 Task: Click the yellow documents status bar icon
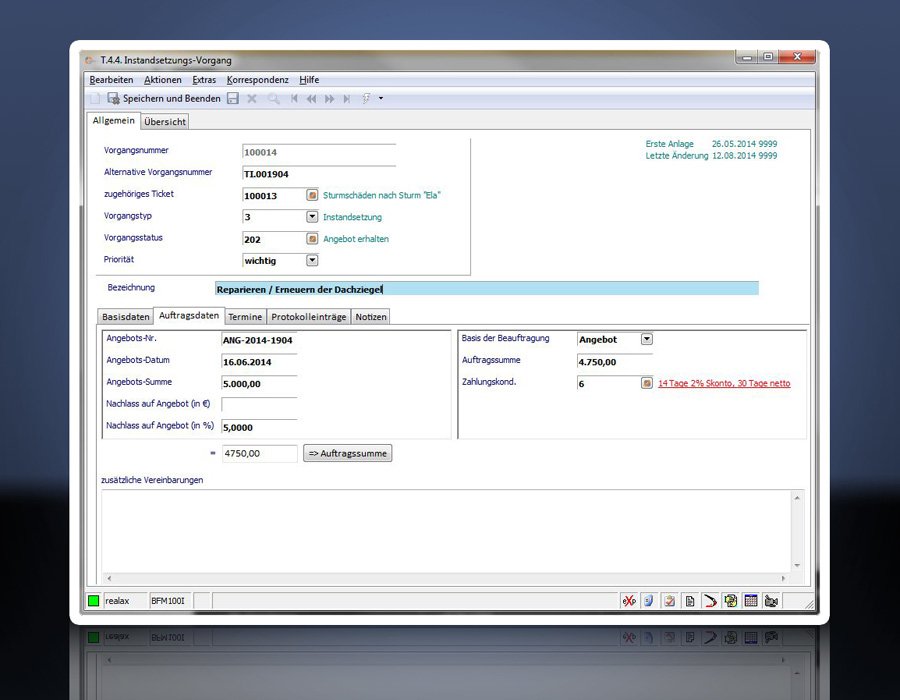(731, 601)
